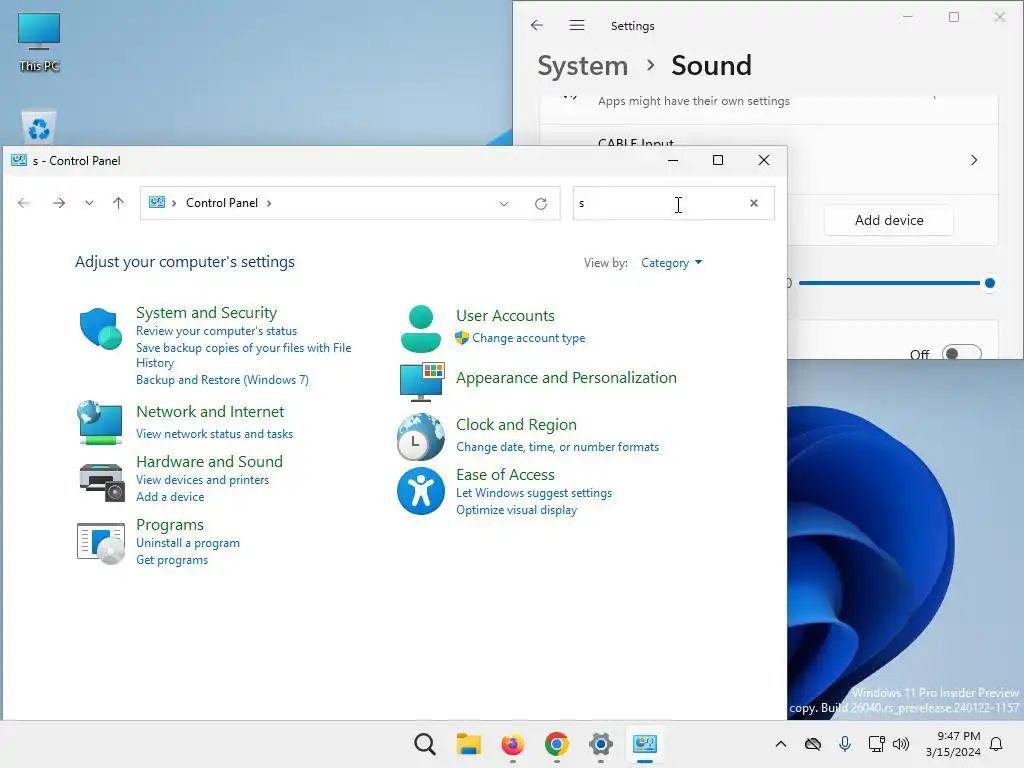Launch Firefox from the taskbar
This screenshot has width=1024, height=768.
(x=513, y=744)
